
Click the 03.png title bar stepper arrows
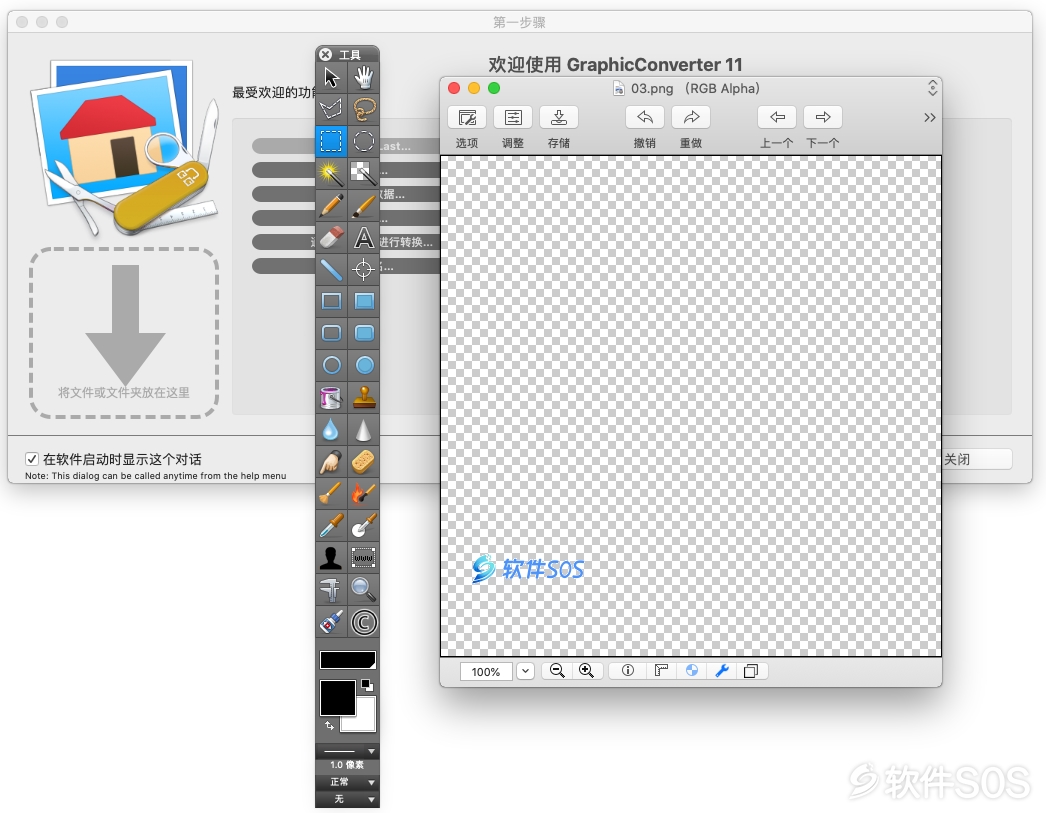[933, 88]
